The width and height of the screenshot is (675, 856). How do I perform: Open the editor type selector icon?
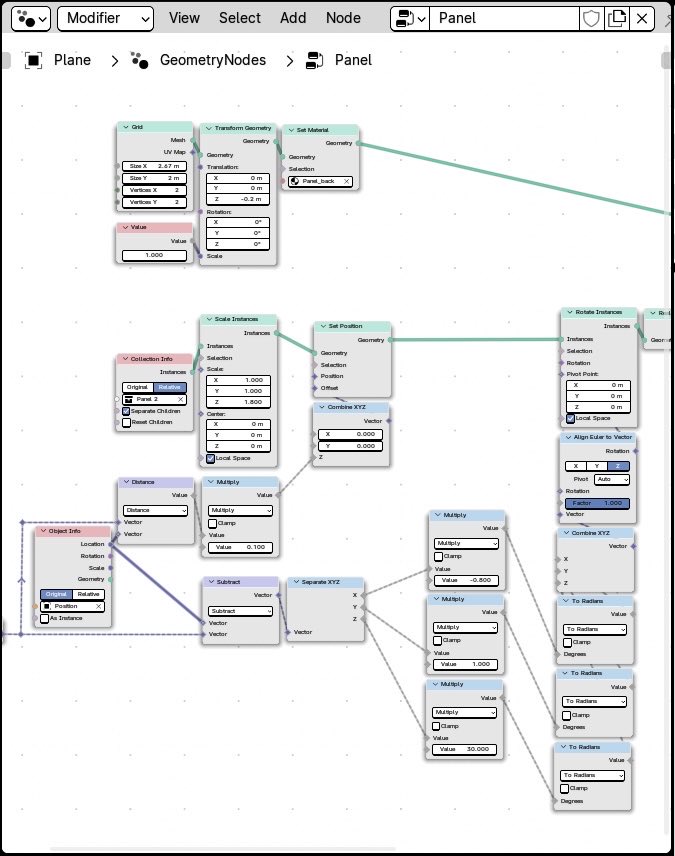[x=31, y=19]
